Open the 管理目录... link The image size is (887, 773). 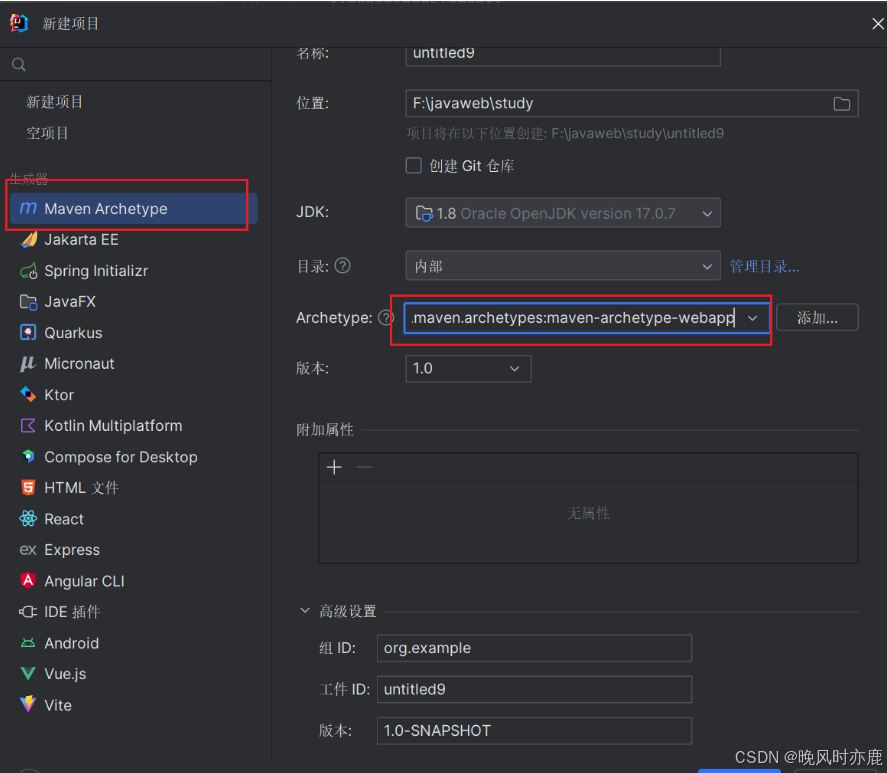click(x=764, y=267)
